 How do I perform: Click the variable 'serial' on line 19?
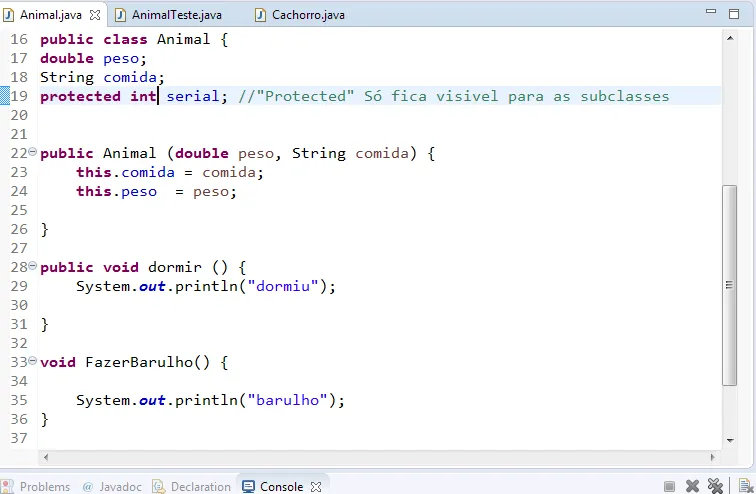point(193,96)
